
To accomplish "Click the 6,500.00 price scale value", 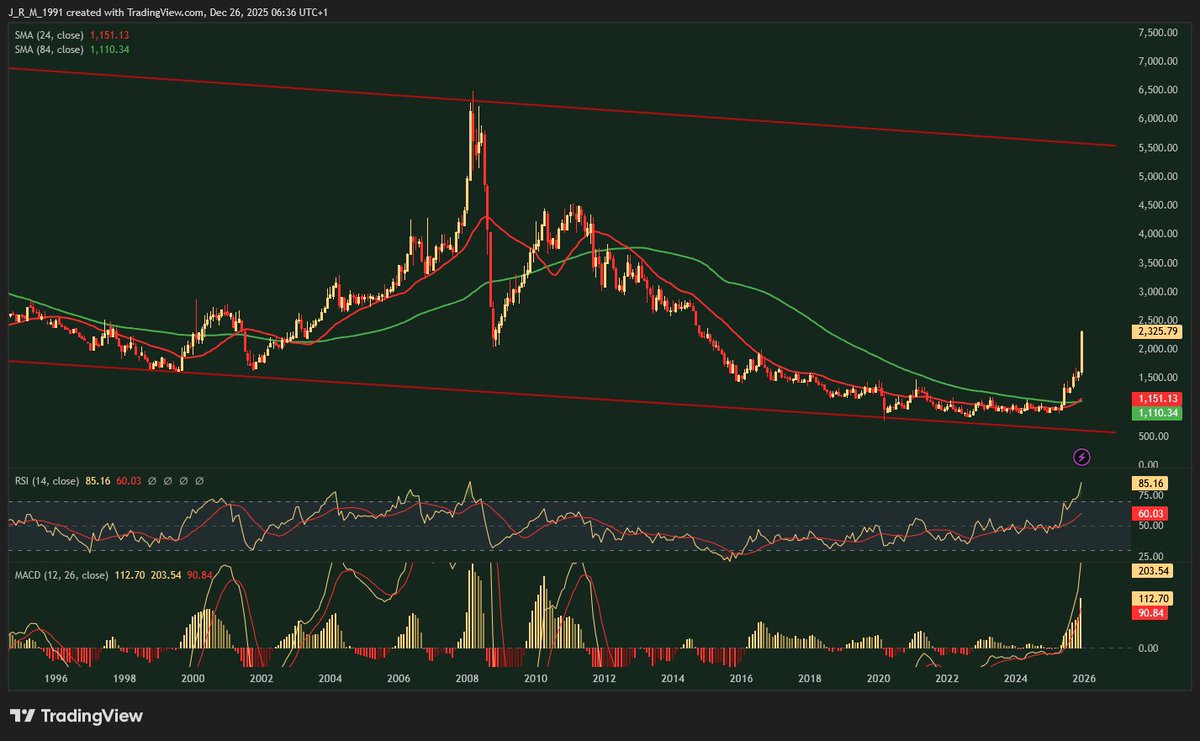I will 1158,90.
